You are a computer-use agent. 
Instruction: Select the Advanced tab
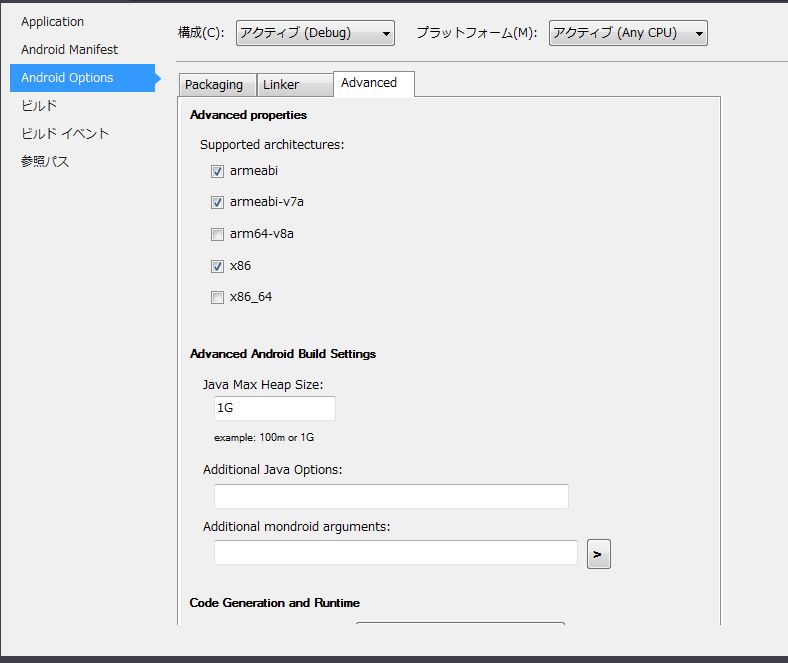point(374,83)
